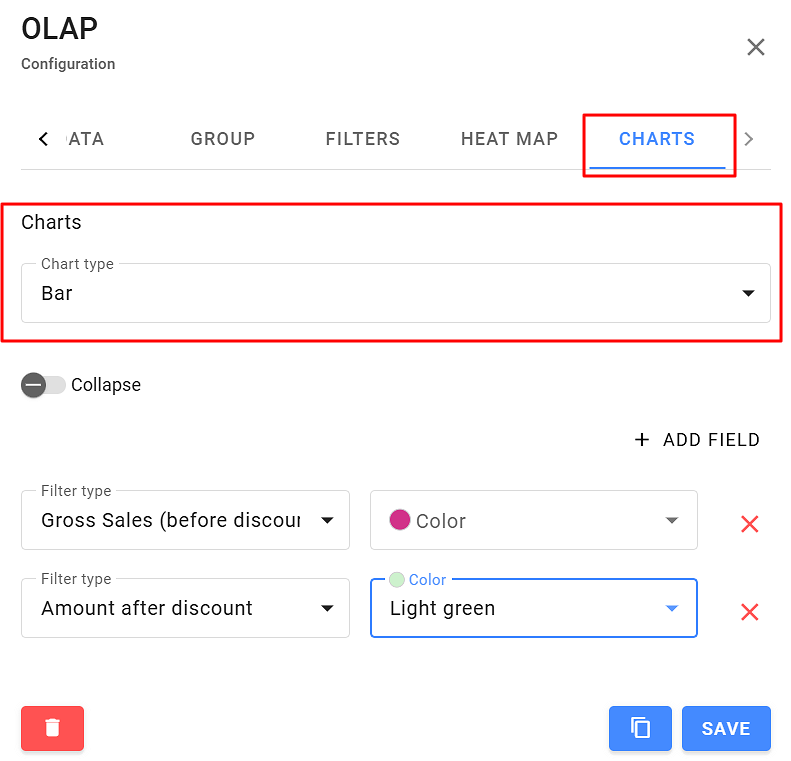Close the OLAP configuration dialog
This screenshot has width=791, height=761.
click(756, 47)
